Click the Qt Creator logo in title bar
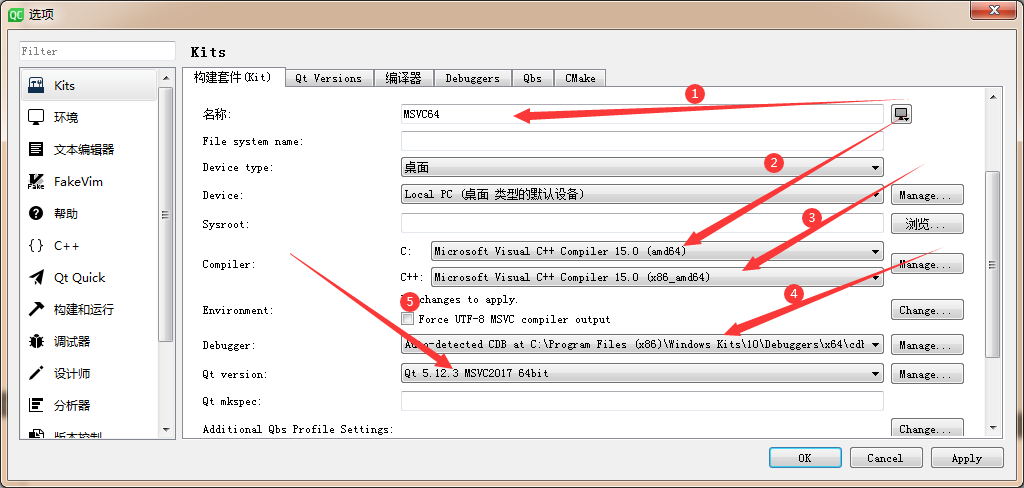 [x=16, y=15]
